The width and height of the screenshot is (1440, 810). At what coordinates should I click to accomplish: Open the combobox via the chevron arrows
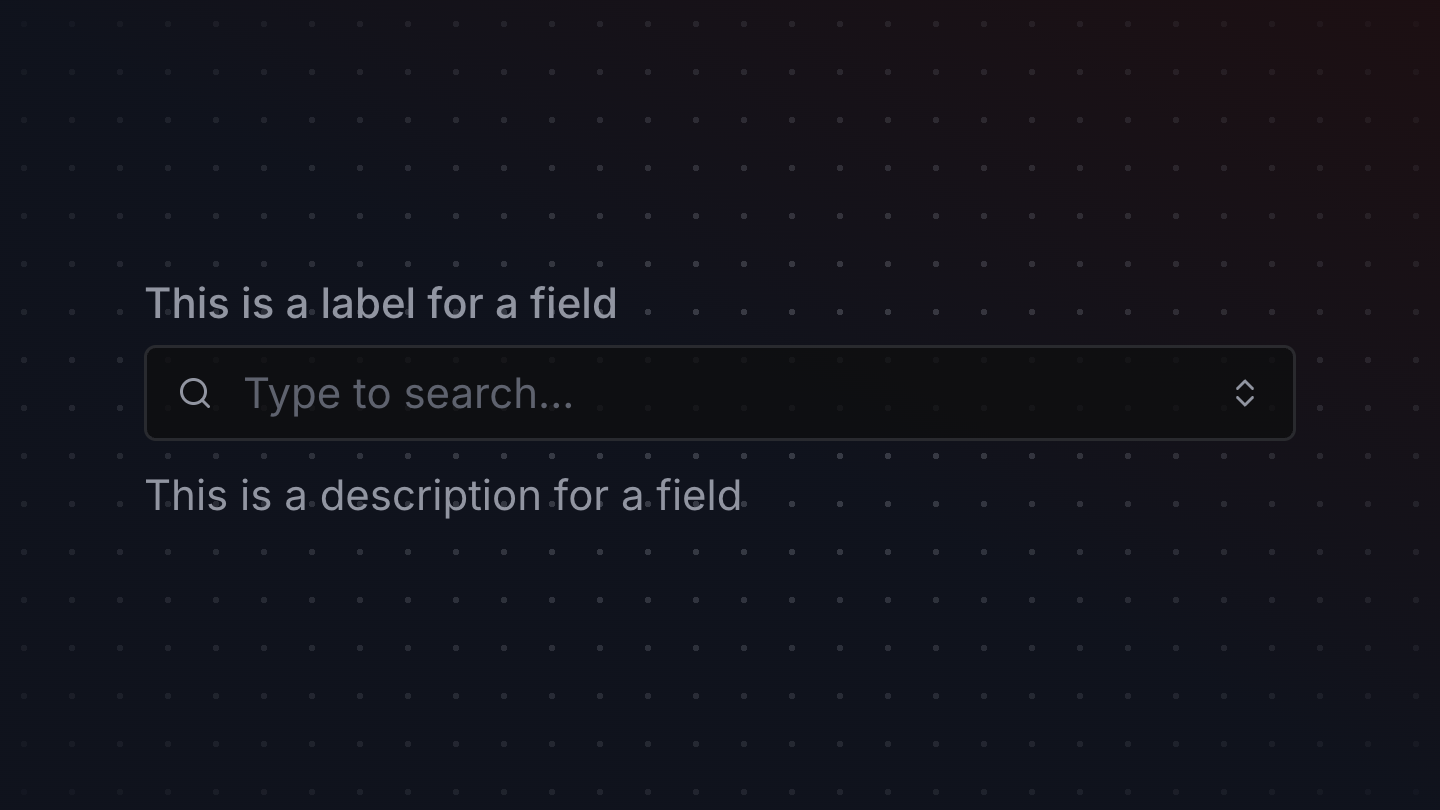pyautogui.click(x=1244, y=393)
